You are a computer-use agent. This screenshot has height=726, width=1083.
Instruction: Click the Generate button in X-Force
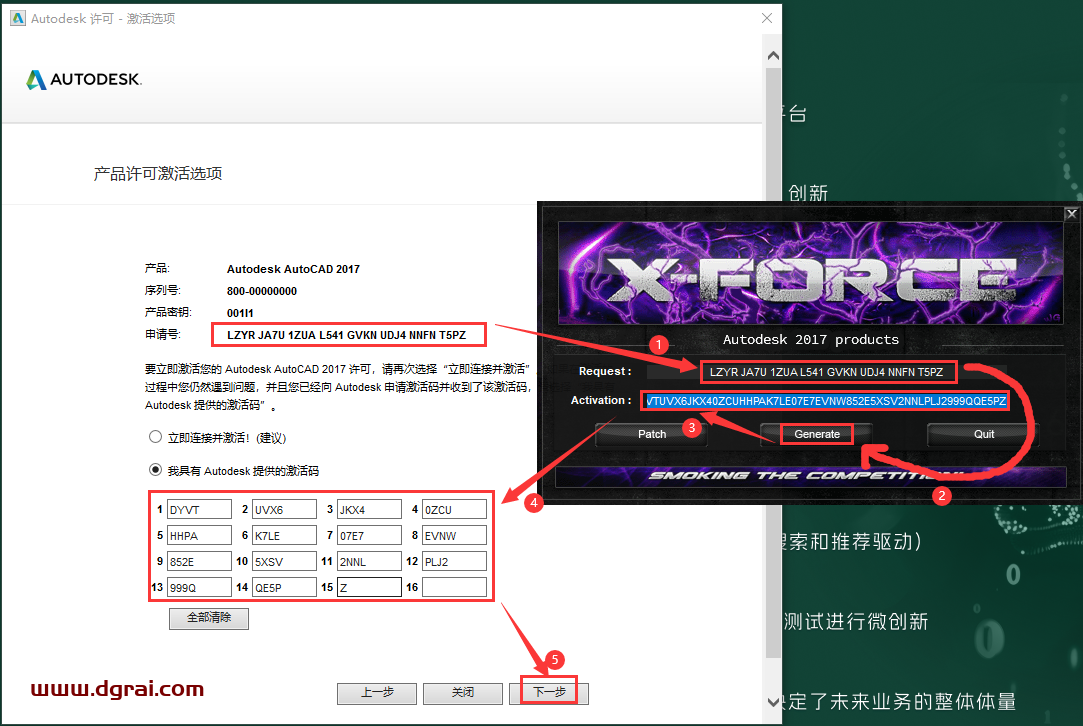click(x=816, y=434)
